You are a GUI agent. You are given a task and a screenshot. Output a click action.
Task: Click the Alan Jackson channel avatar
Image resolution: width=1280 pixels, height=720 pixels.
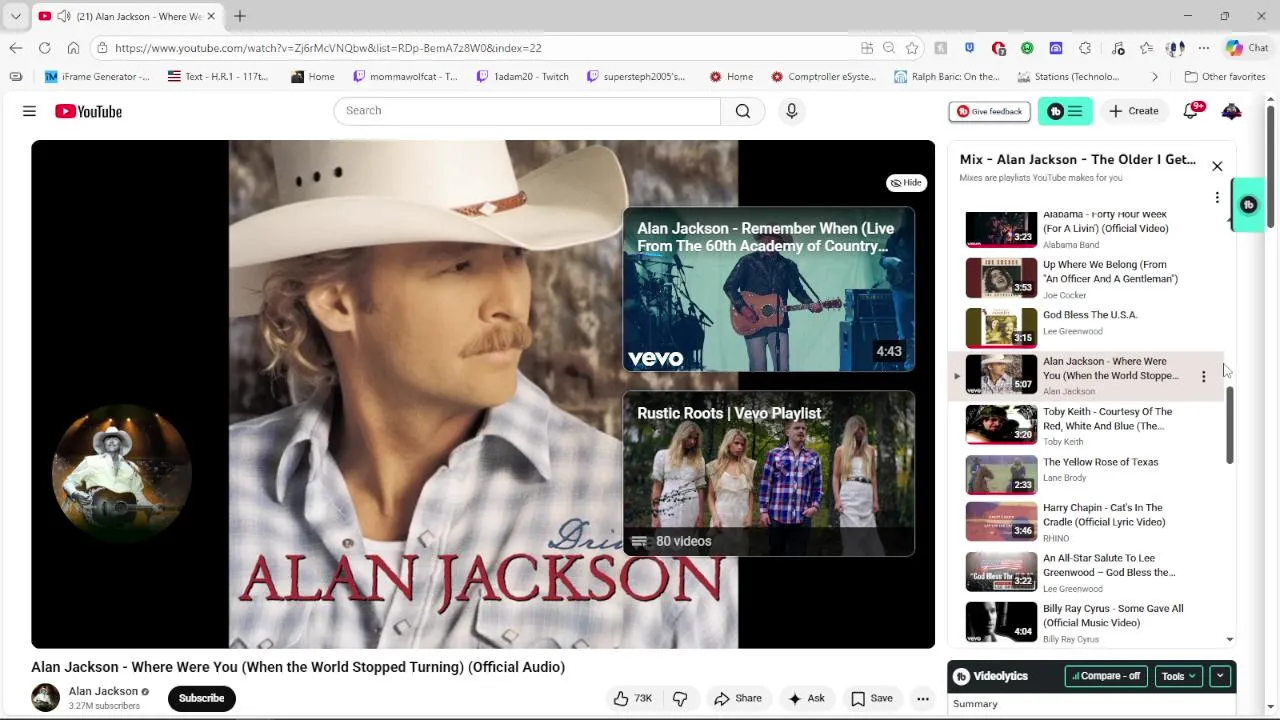pos(45,697)
